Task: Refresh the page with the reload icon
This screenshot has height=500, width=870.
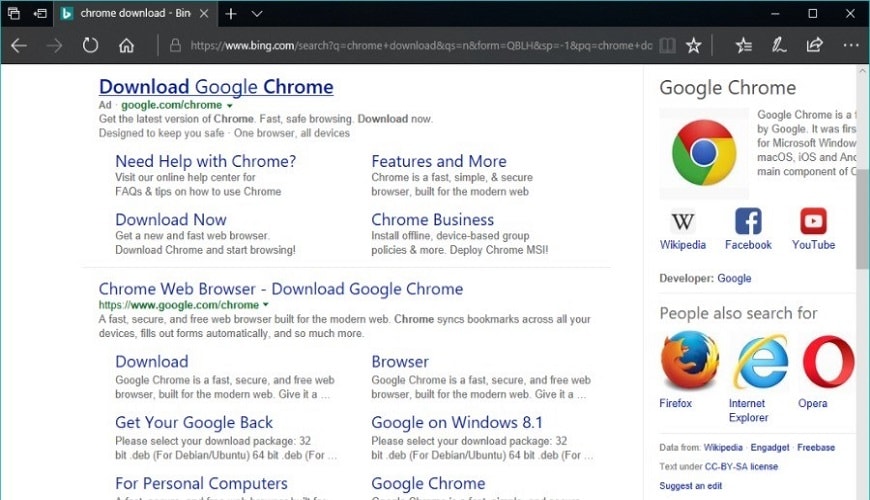Action: (x=90, y=45)
